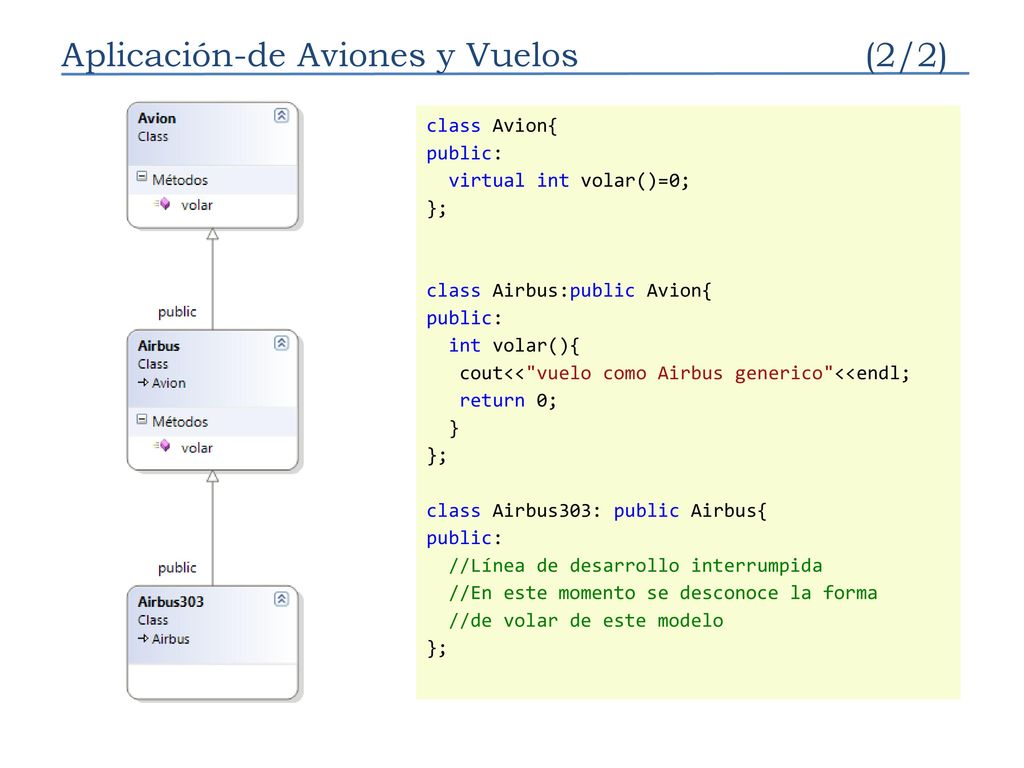Select volar method icon in Airbus class

tap(163, 446)
